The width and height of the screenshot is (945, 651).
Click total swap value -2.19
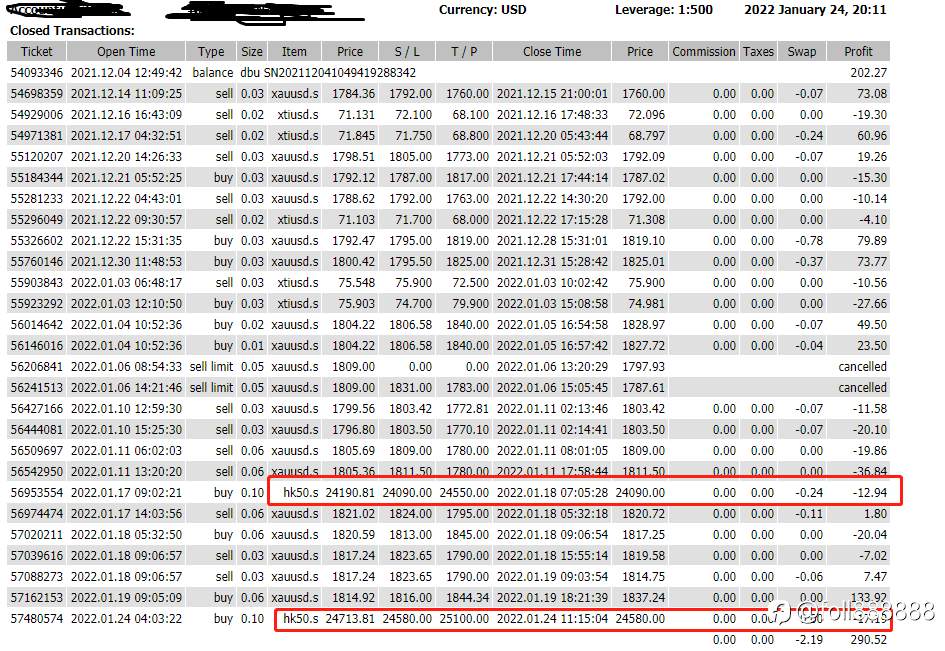tap(809, 640)
